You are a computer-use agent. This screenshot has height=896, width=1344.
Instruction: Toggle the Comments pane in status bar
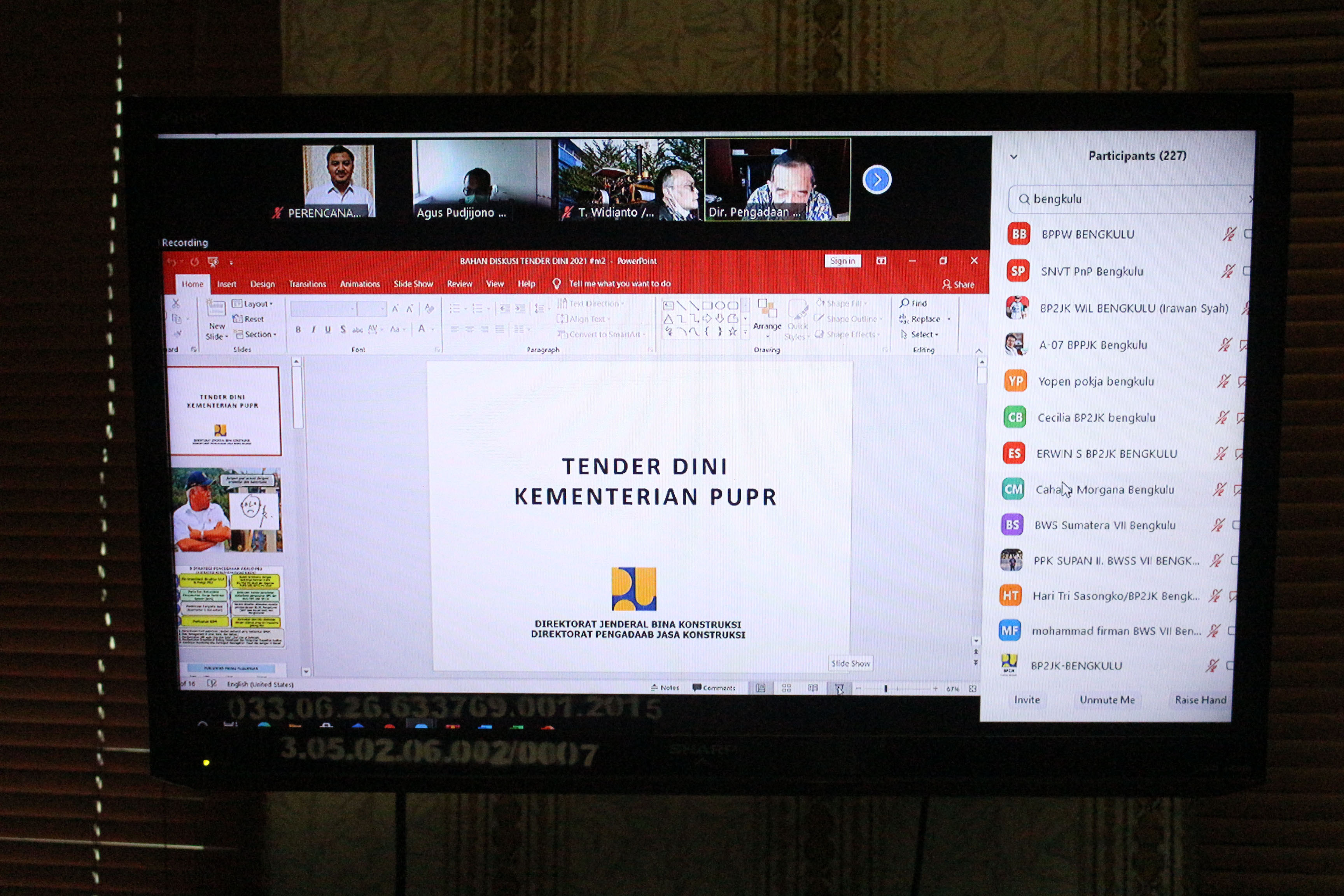[714, 688]
